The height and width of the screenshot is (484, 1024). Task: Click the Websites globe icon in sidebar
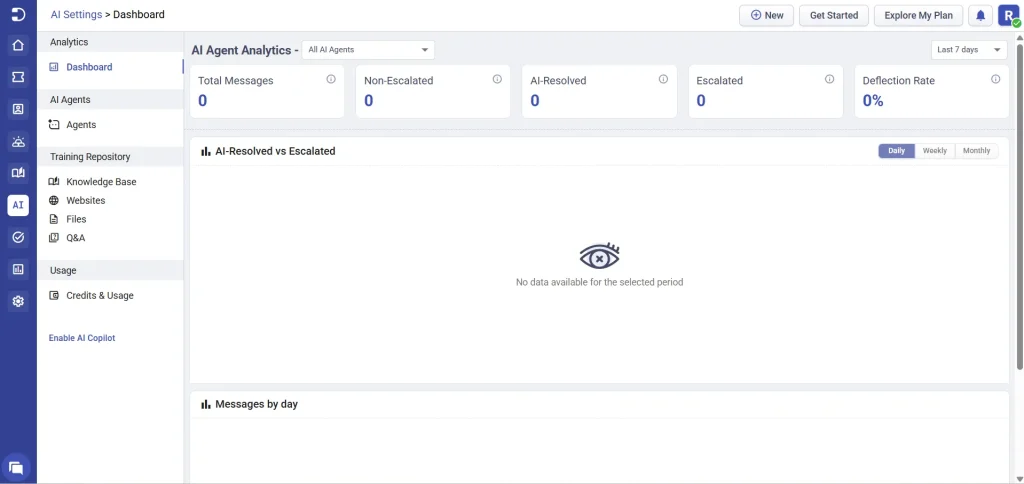(x=54, y=201)
